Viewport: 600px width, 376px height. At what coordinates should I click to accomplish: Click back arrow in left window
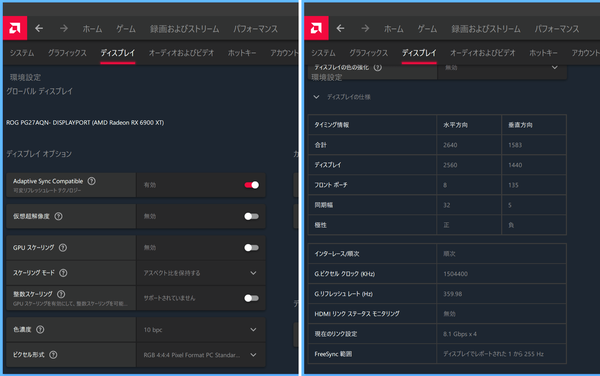point(39,28)
